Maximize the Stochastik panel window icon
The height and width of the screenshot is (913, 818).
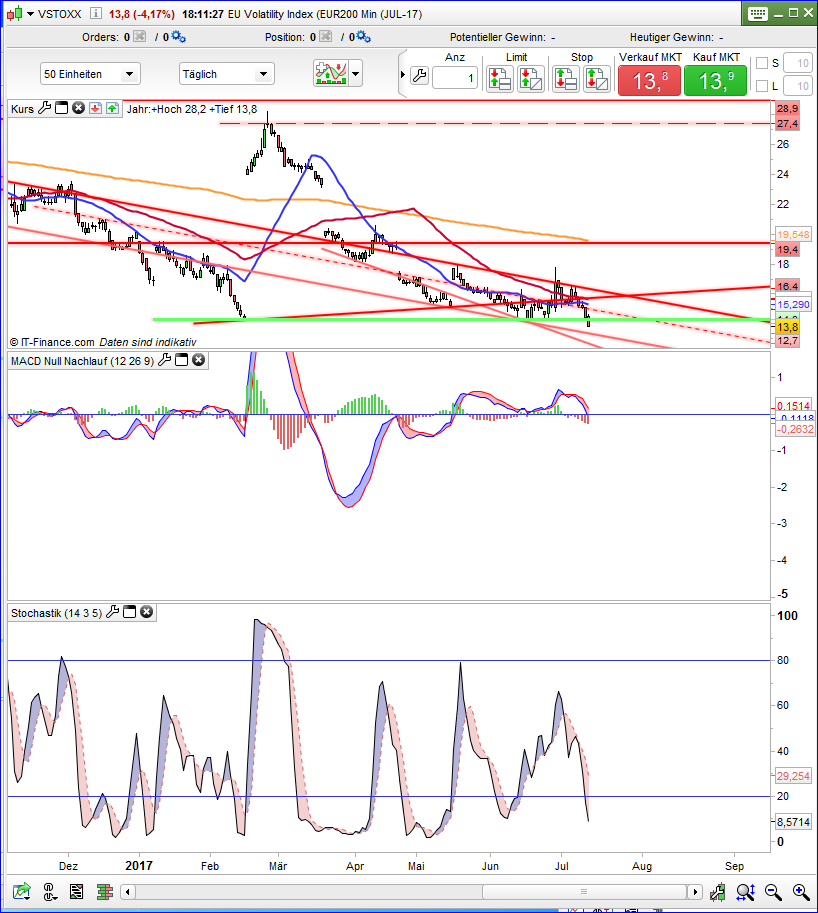(130, 612)
